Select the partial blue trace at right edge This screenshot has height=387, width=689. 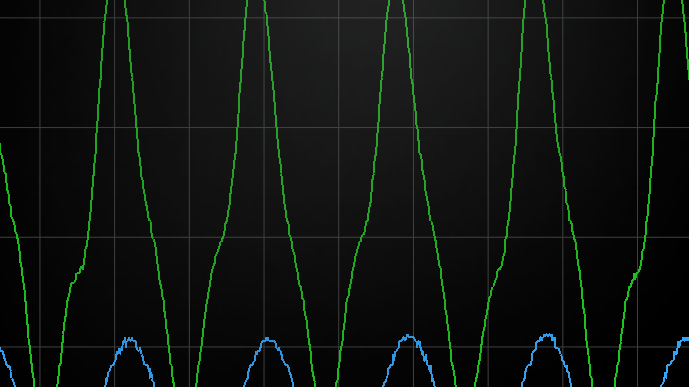pyautogui.click(x=675, y=362)
